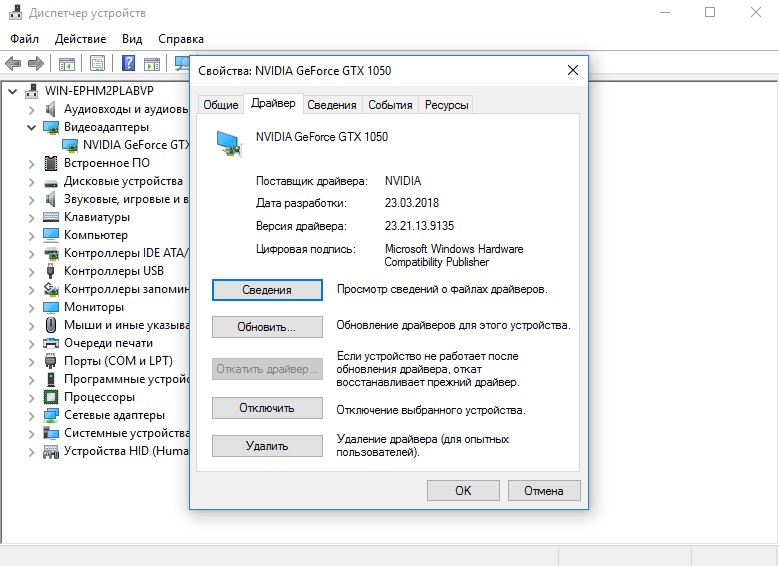
Task: Click the Видеоадаптеры display adapter icon
Action: (51, 127)
